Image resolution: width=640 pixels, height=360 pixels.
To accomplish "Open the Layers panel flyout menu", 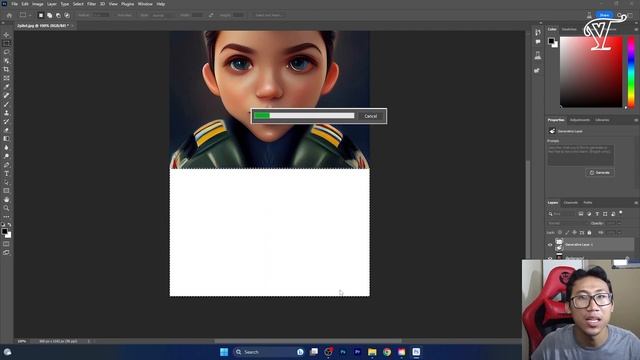I will 636,202.
